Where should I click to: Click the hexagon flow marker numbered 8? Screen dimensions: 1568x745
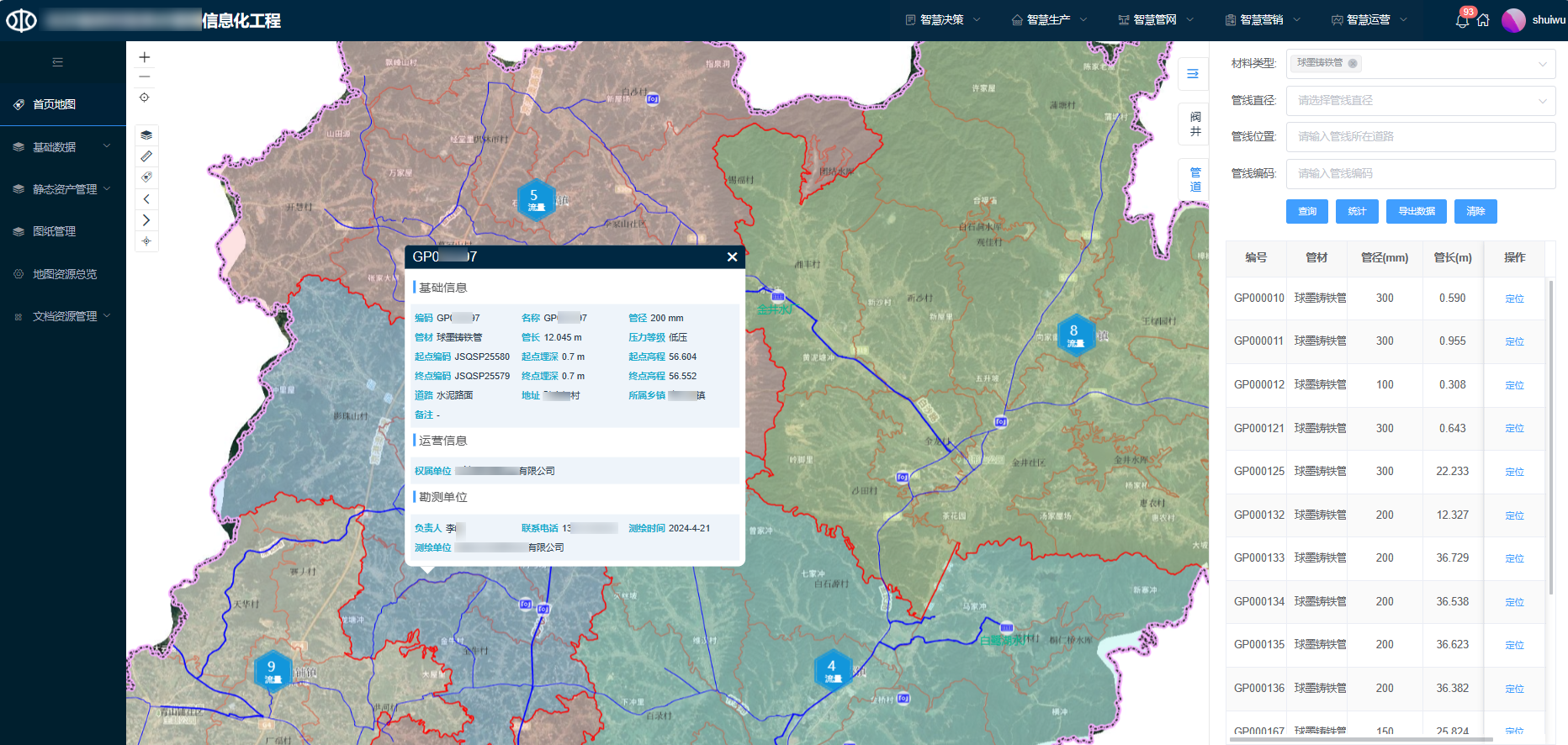[1074, 335]
